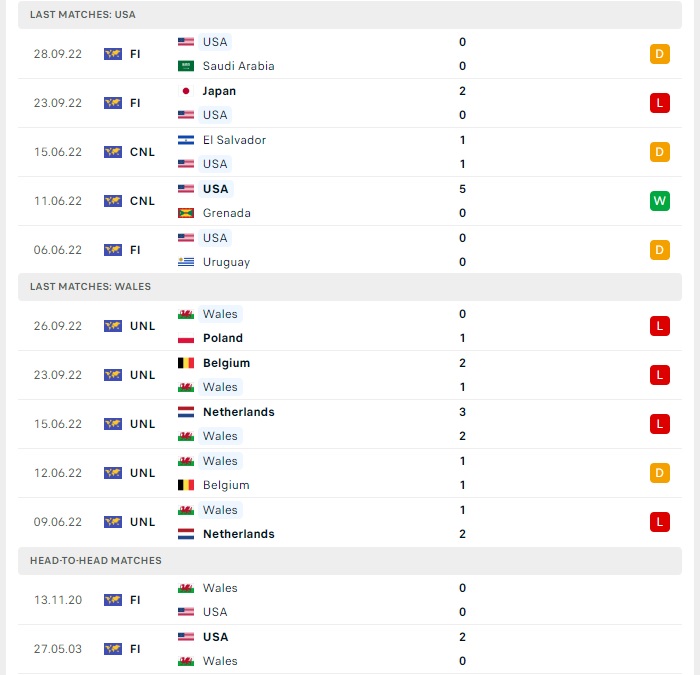Image resolution: width=700 pixels, height=675 pixels.
Task: Select the Head-to-Head Matches header
Action: tap(350, 561)
